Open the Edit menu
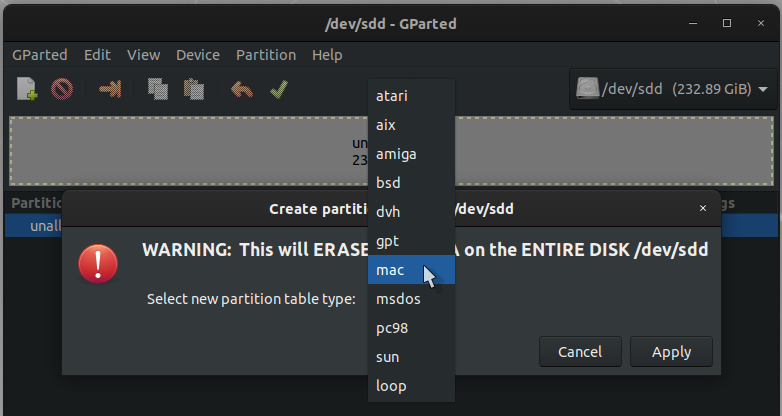 coord(97,55)
